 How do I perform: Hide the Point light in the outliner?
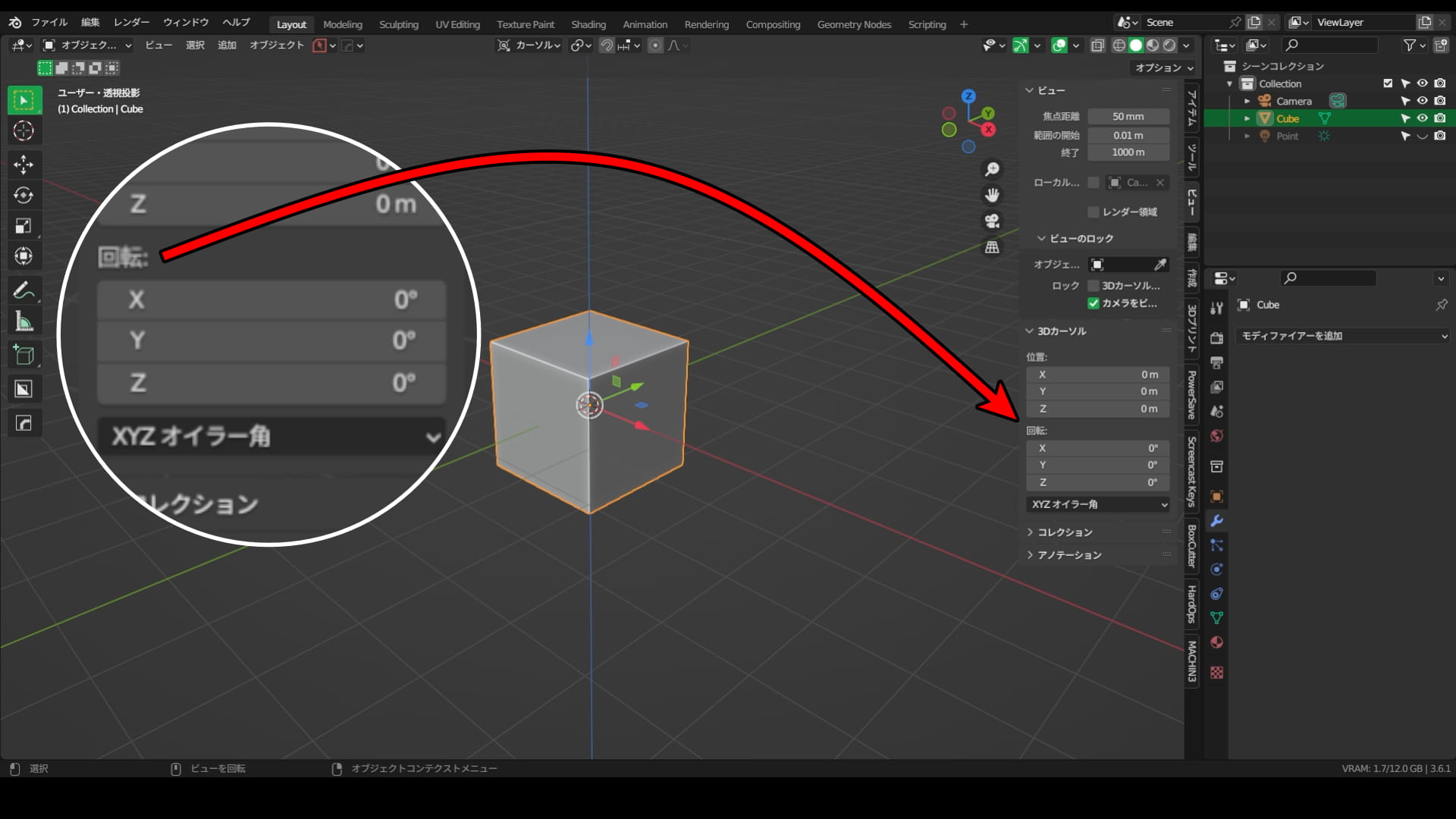(1422, 136)
